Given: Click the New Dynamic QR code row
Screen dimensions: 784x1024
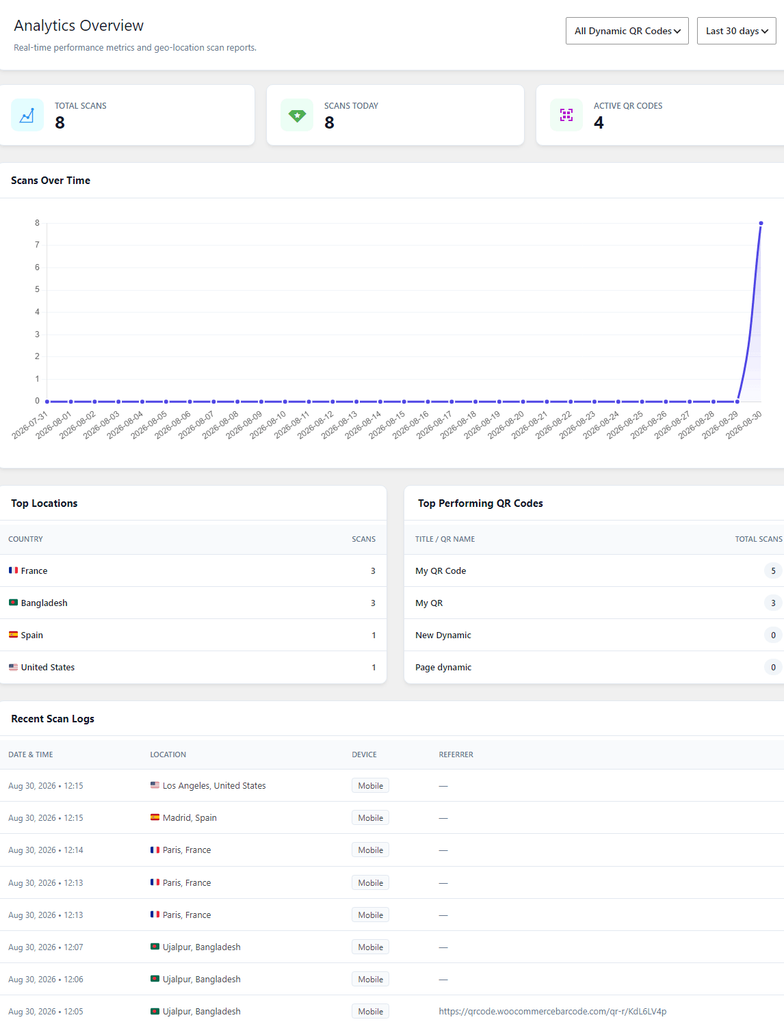Looking at the screenshot, I should coord(594,635).
